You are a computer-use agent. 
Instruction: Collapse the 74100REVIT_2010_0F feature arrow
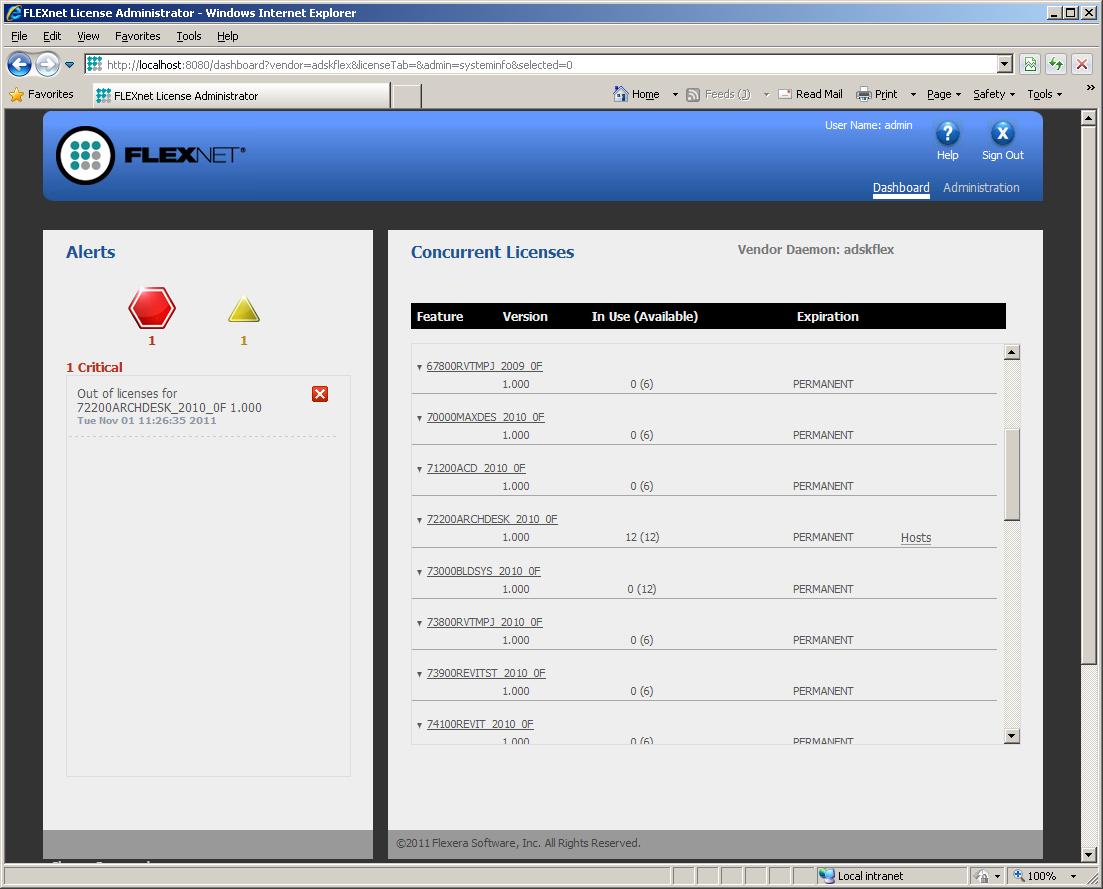coord(419,725)
